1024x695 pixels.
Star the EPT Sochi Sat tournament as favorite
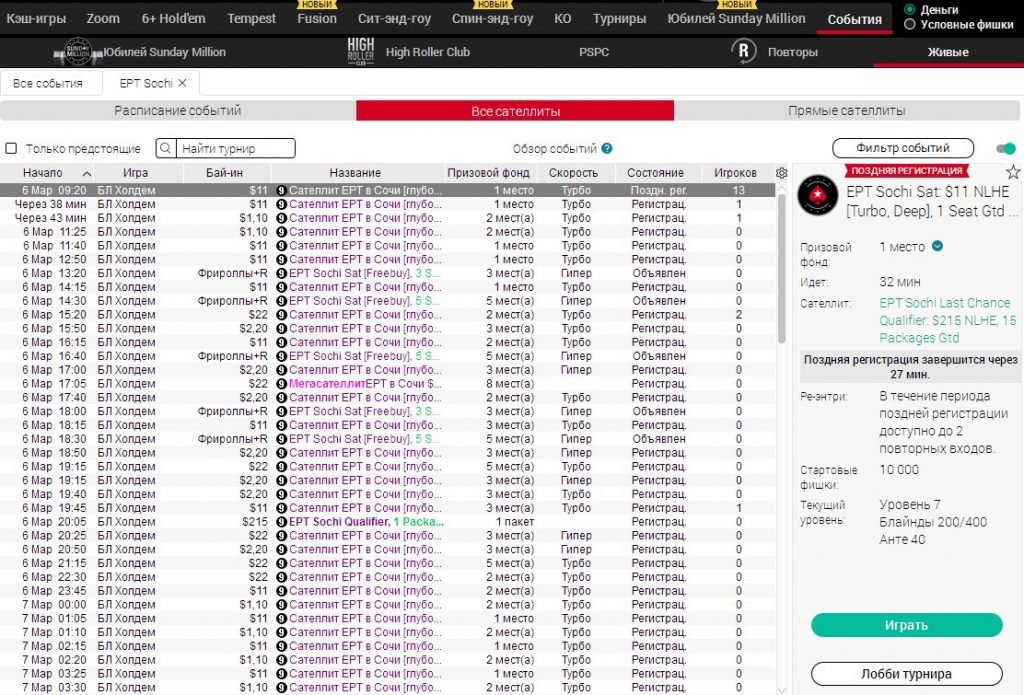1012,172
